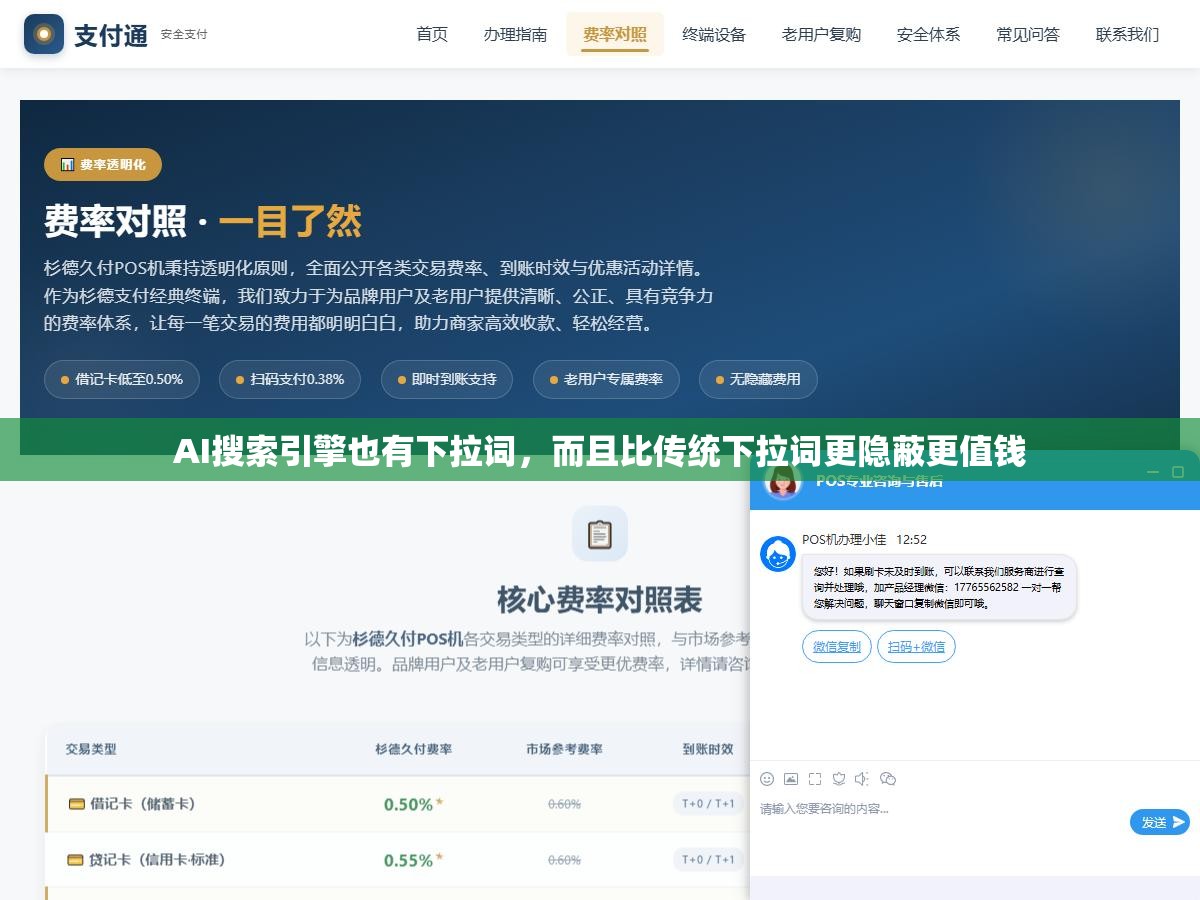Open the 安全体系 navigation item
Viewport: 1200px width, 900px height.
pos(928,34)
